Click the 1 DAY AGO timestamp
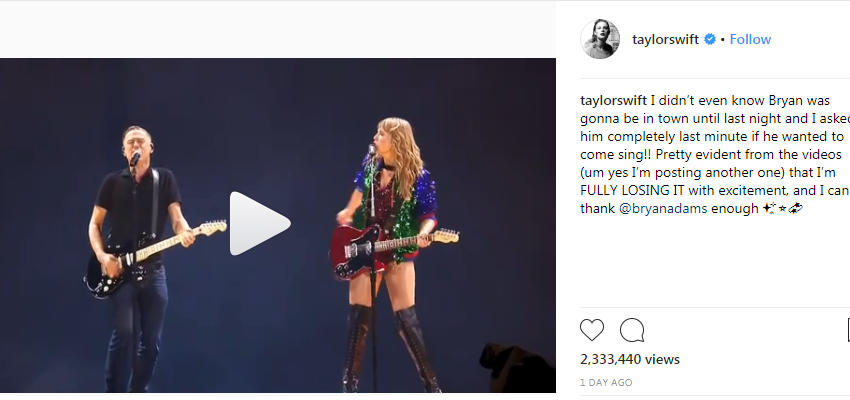The height and width of the screenshot is (400, 850). 606,383
